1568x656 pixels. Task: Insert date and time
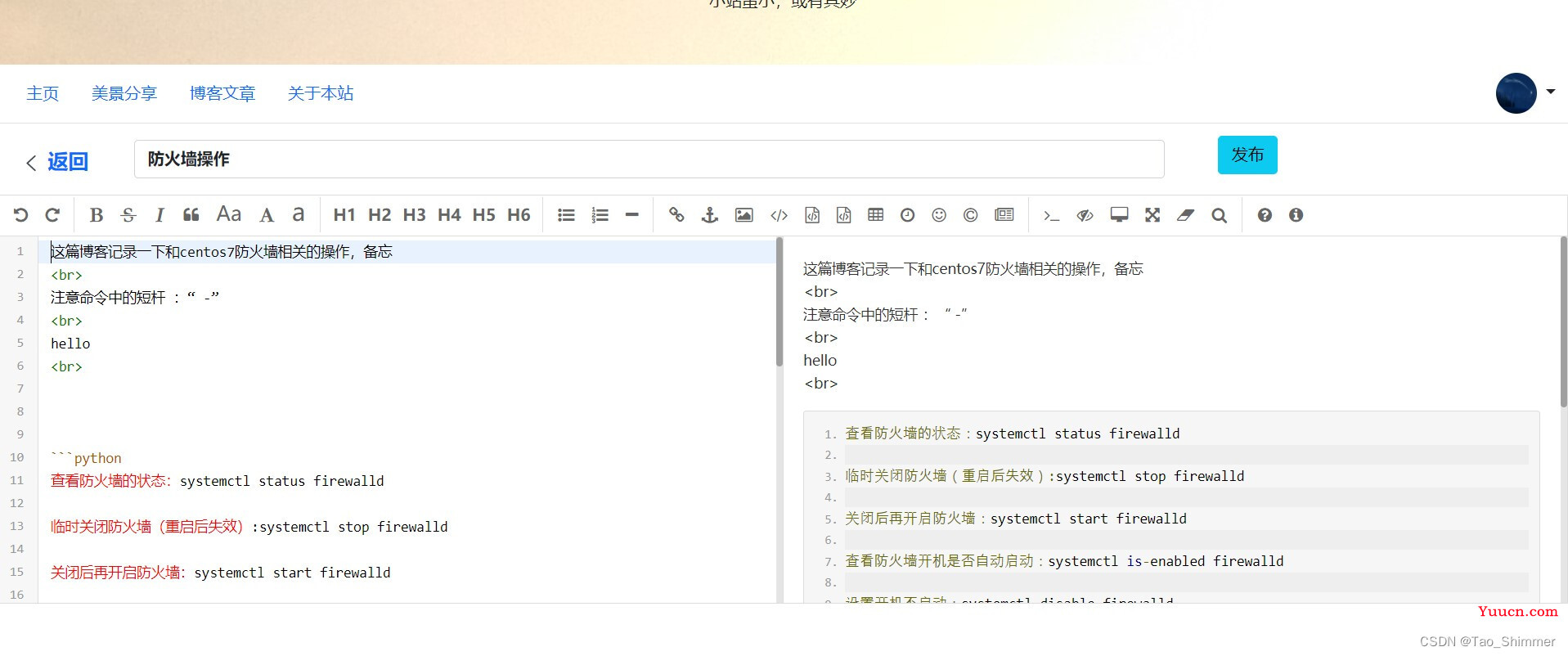[908, 215]
